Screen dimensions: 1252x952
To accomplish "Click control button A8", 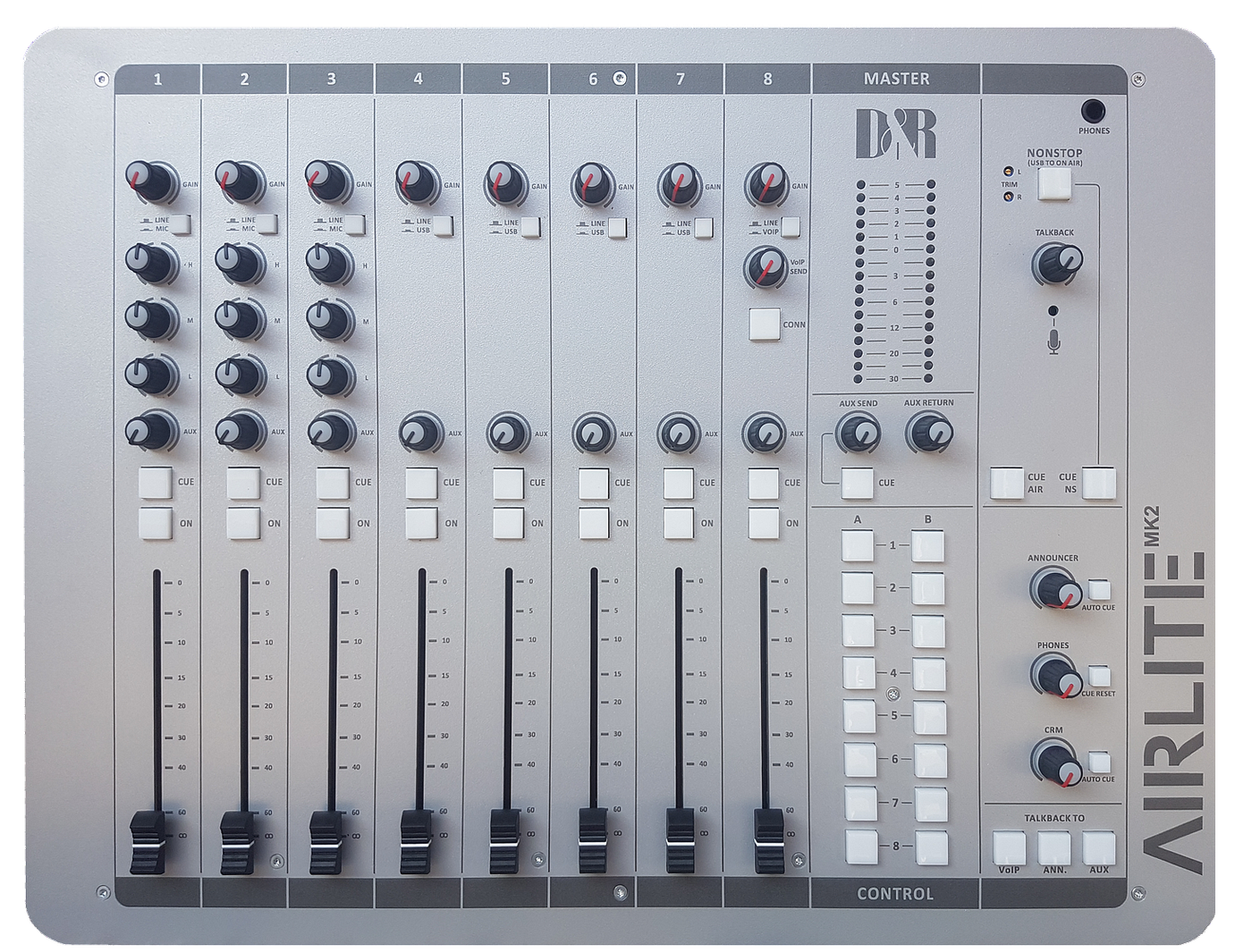I will [x=862, y=846].
